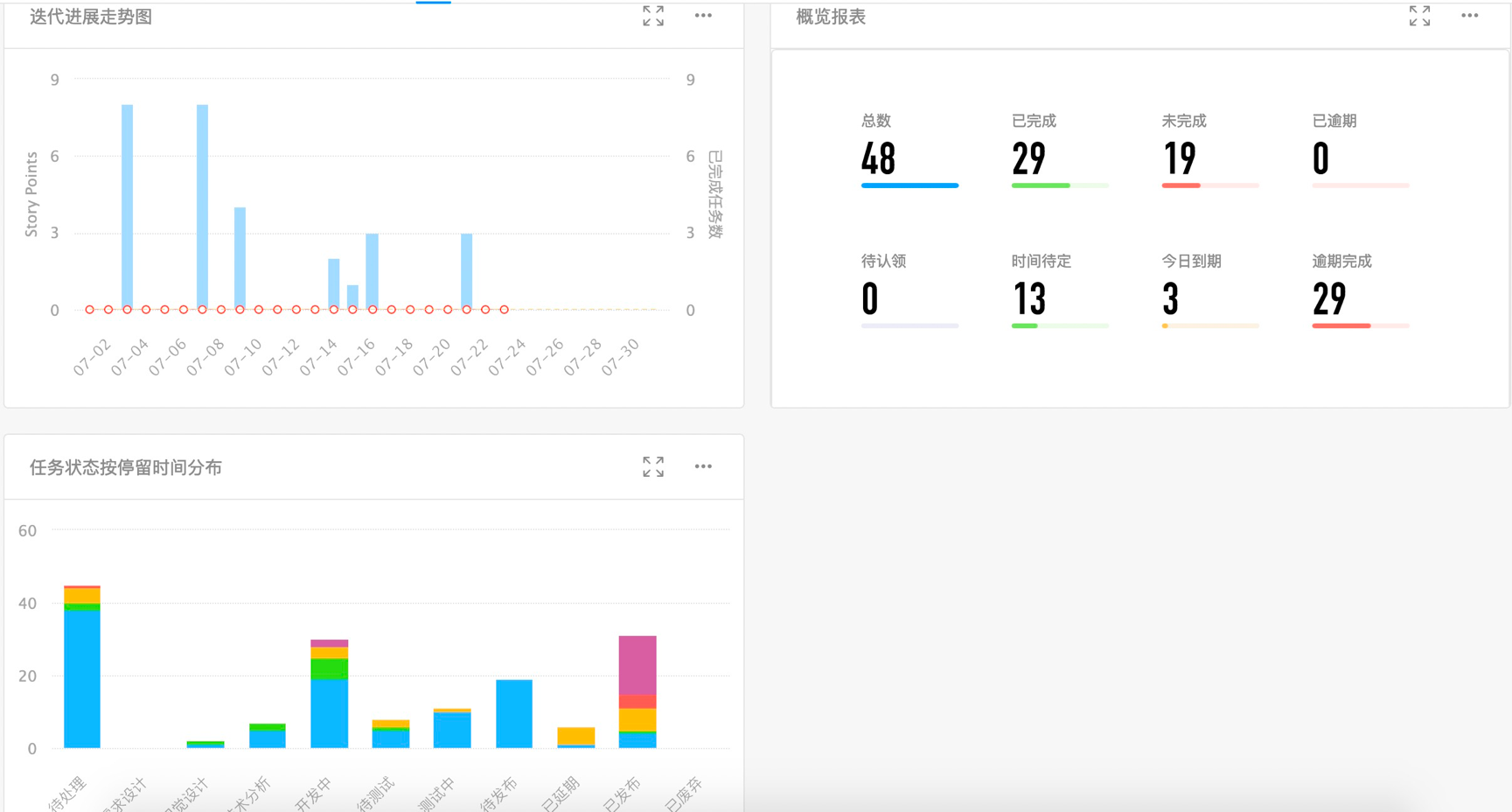This screenshot has height=812, width=1512.
Task: Open the more options menu for 迭代进展走势图
Action: coord(703,16)
